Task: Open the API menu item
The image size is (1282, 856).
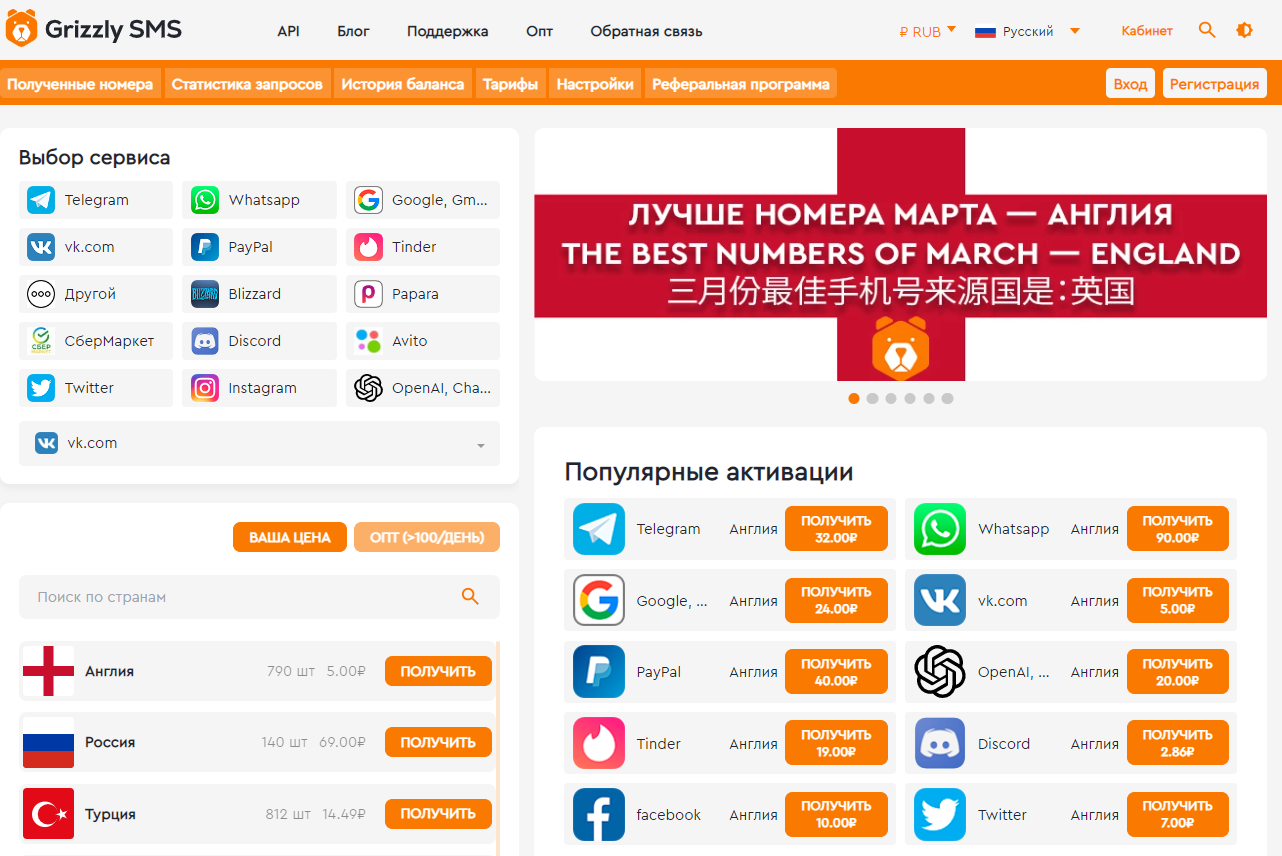Action: 288,31
